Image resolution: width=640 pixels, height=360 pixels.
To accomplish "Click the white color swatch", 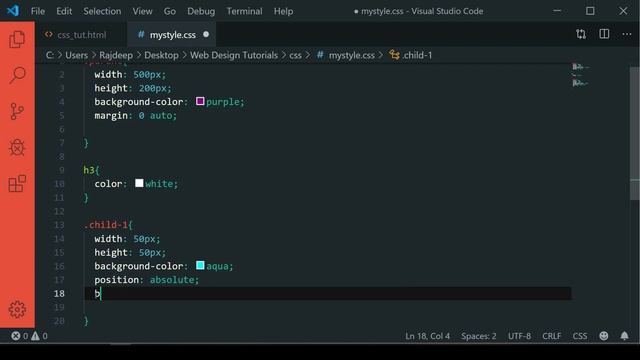I will click(139, 183).
